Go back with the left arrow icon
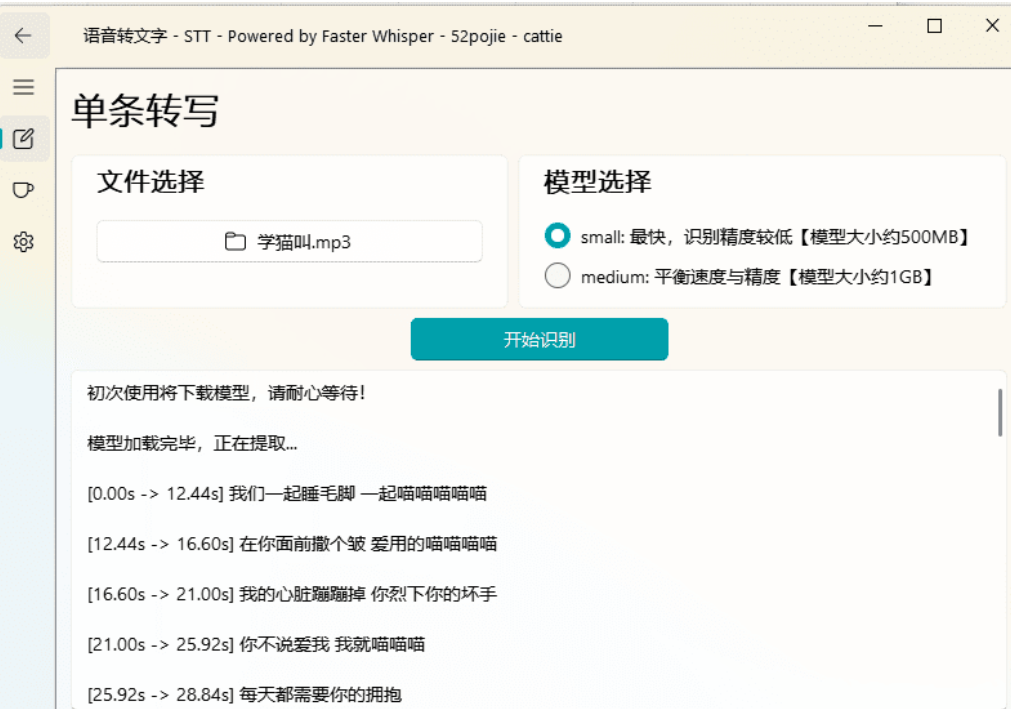Viewport: 1011px width, 709px height. tap(23, 35)
